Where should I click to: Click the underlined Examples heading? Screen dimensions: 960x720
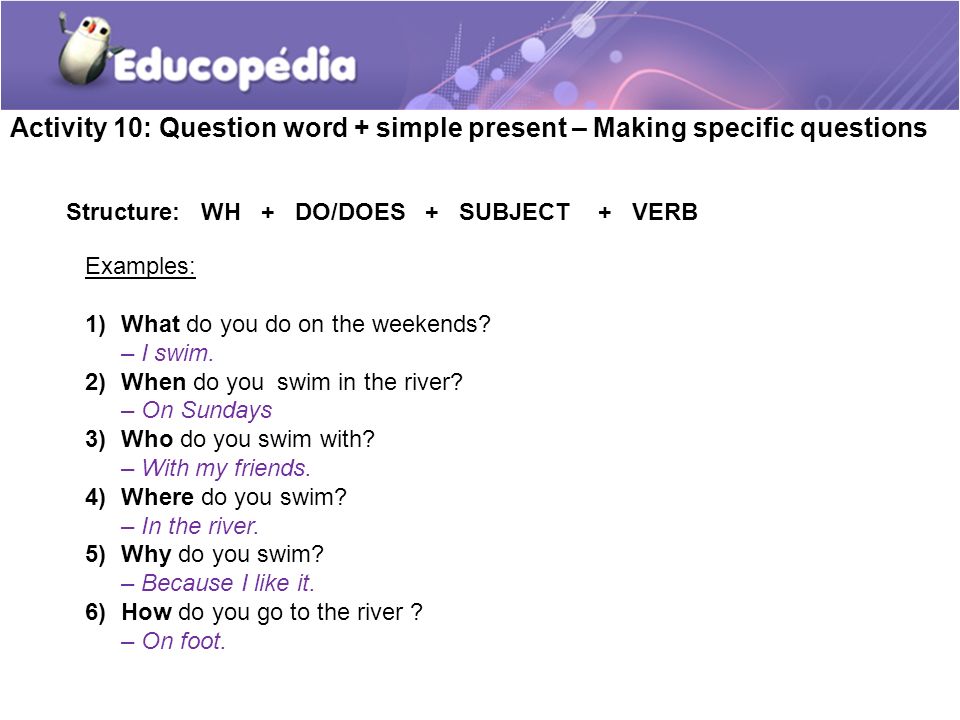pyautogui.click(x=140, y=266)
